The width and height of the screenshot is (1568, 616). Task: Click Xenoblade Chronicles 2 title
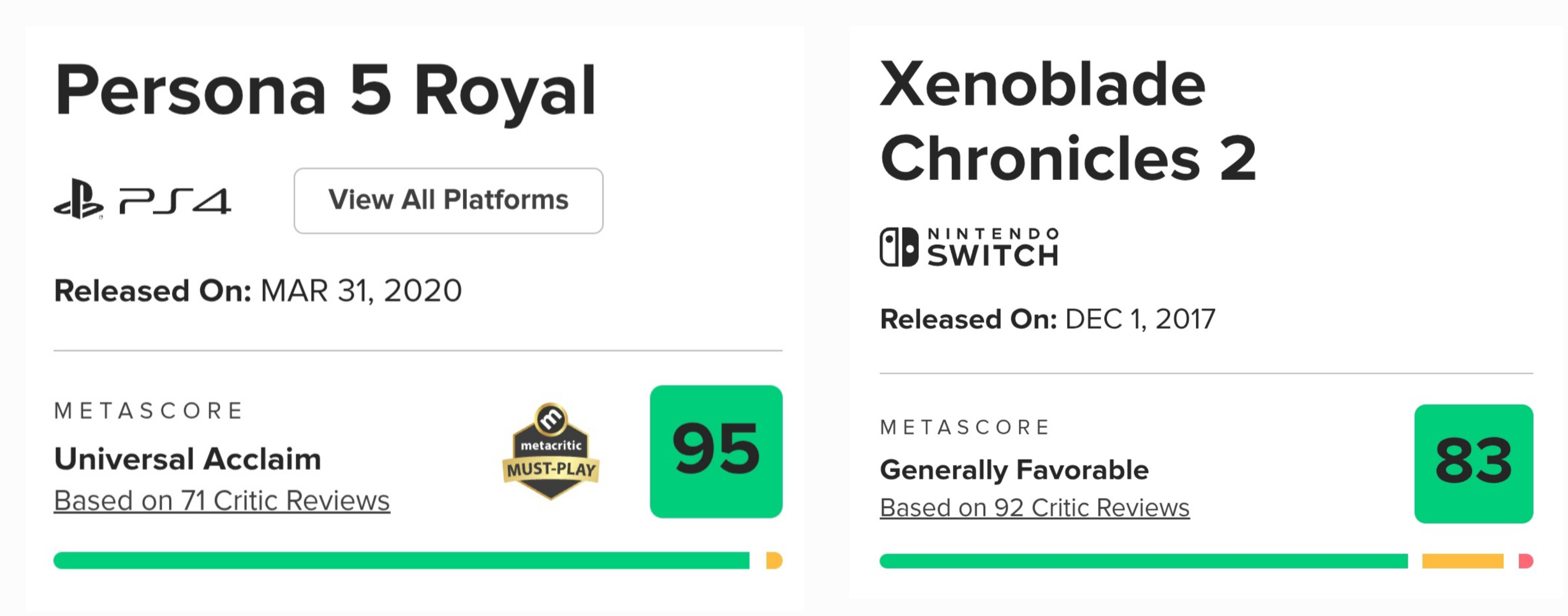pyautogui.click(x=1068, y=121)
